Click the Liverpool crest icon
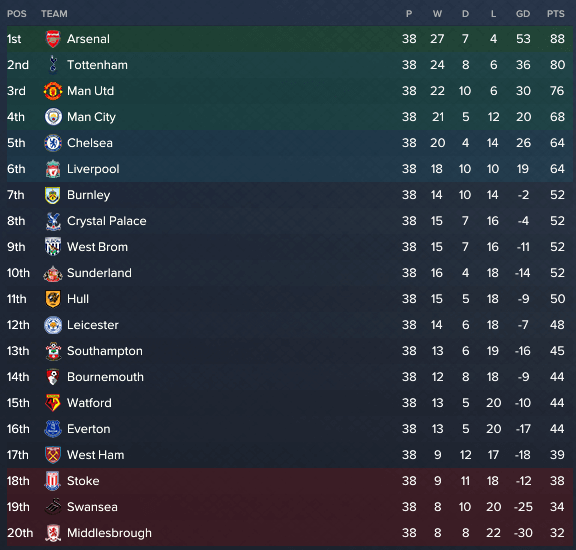The width and height of the screenshot is (576, 550). (x=53, y=169)
